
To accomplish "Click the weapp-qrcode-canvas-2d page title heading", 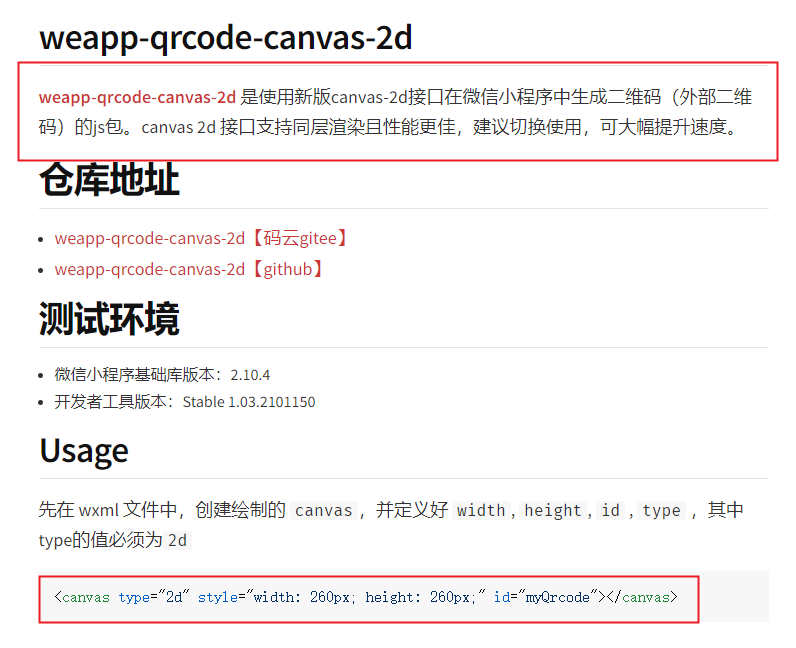I will coord(226,38).
